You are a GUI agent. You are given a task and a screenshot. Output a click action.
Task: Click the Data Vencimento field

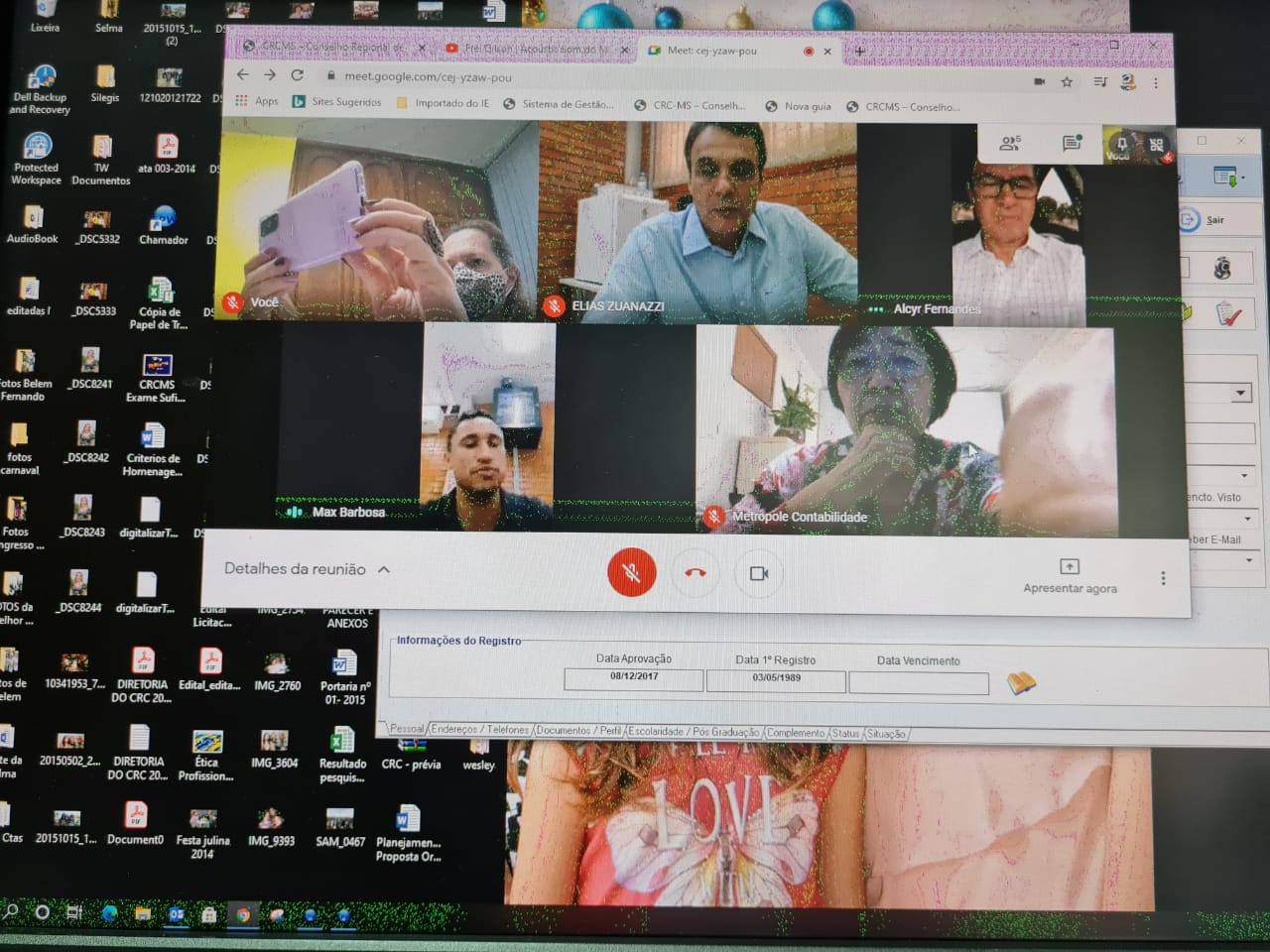(x=919, y=683)
